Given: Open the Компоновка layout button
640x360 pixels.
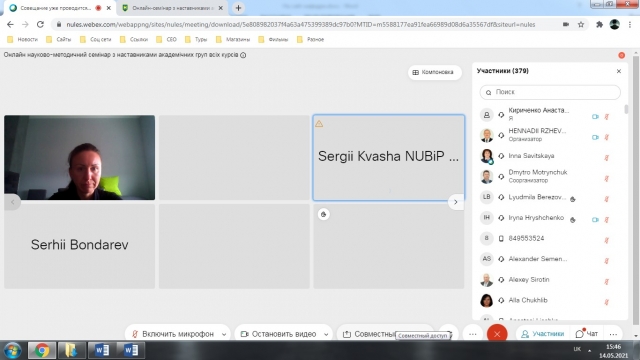Looking at the screenshot, I should pos(434,72).
